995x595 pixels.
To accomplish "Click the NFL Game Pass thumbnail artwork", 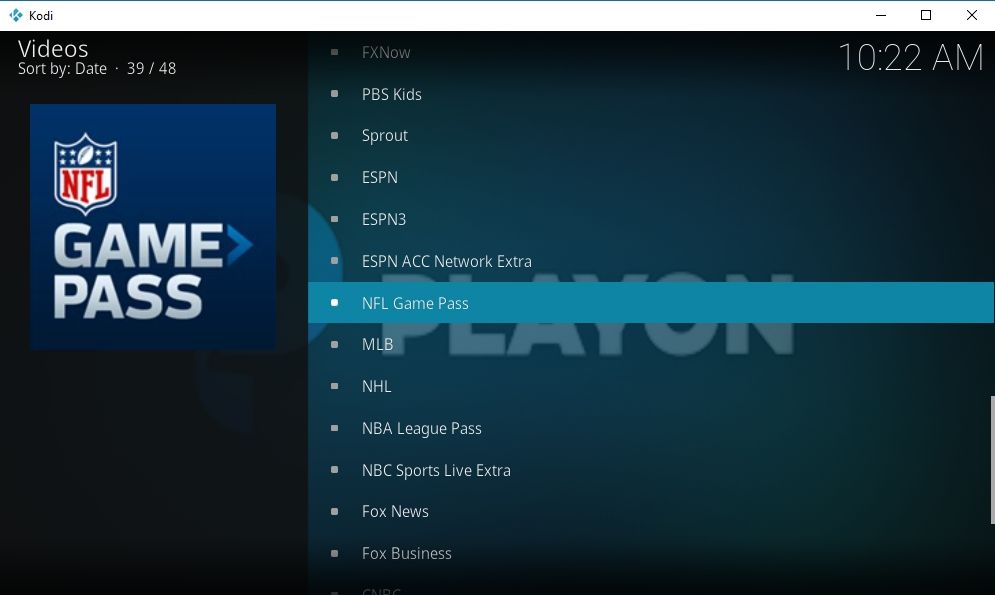I will (153, 226).
